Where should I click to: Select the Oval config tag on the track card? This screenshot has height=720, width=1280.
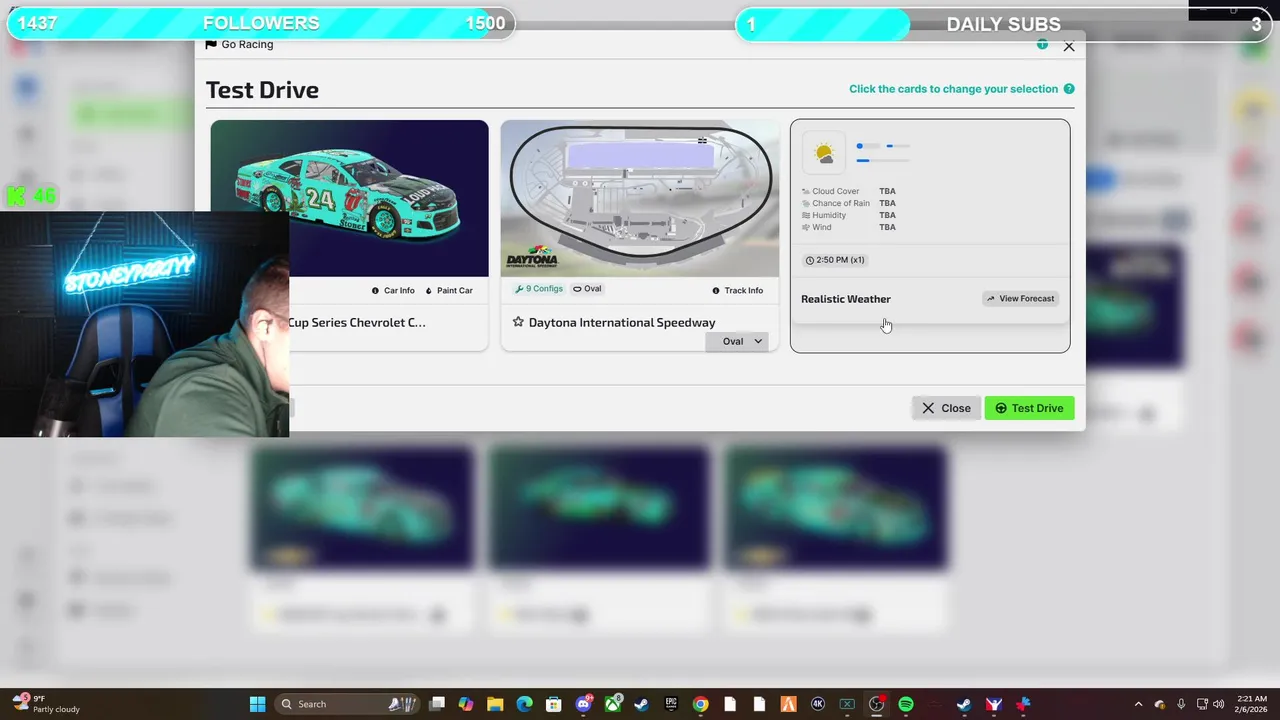(588, 289)
